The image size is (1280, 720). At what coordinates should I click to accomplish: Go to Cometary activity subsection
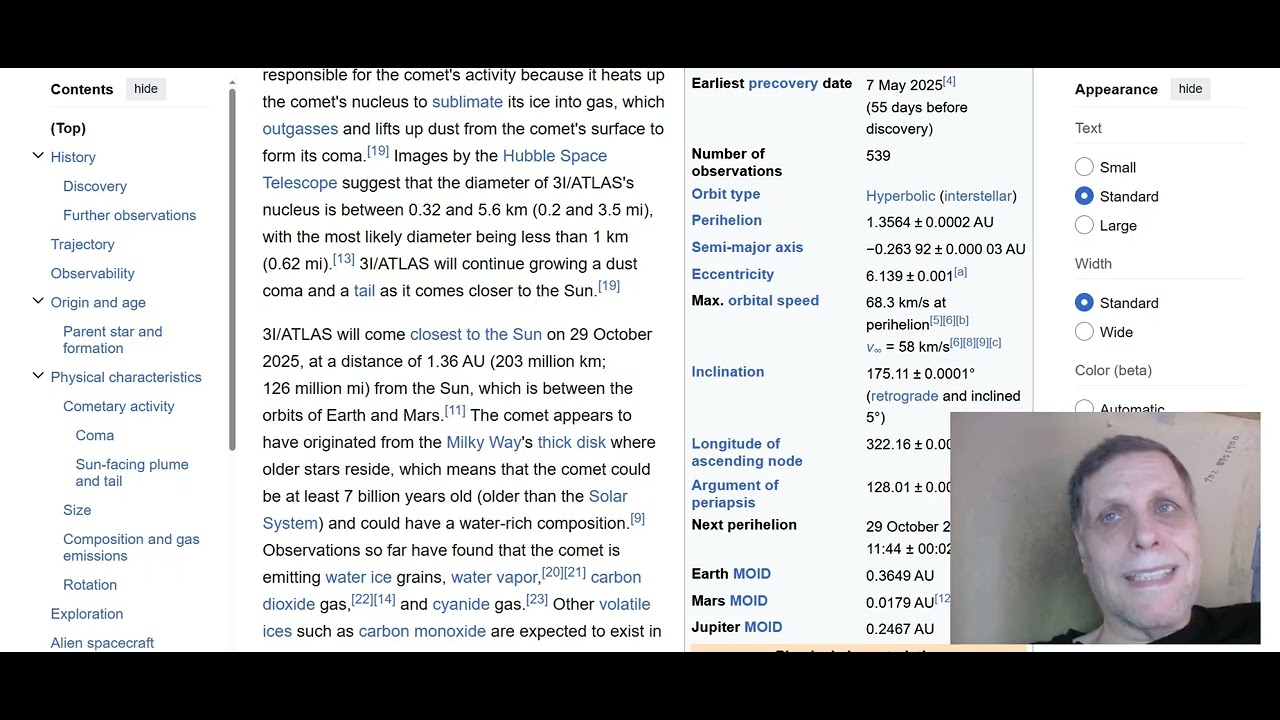(119, 406)
